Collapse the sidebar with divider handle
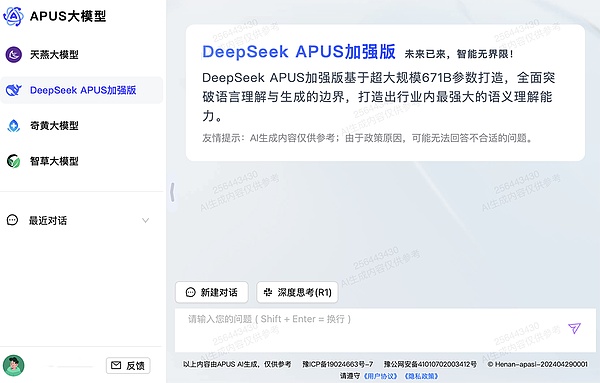The height and width of the screenshot is (383, 600). pos(172,192)
